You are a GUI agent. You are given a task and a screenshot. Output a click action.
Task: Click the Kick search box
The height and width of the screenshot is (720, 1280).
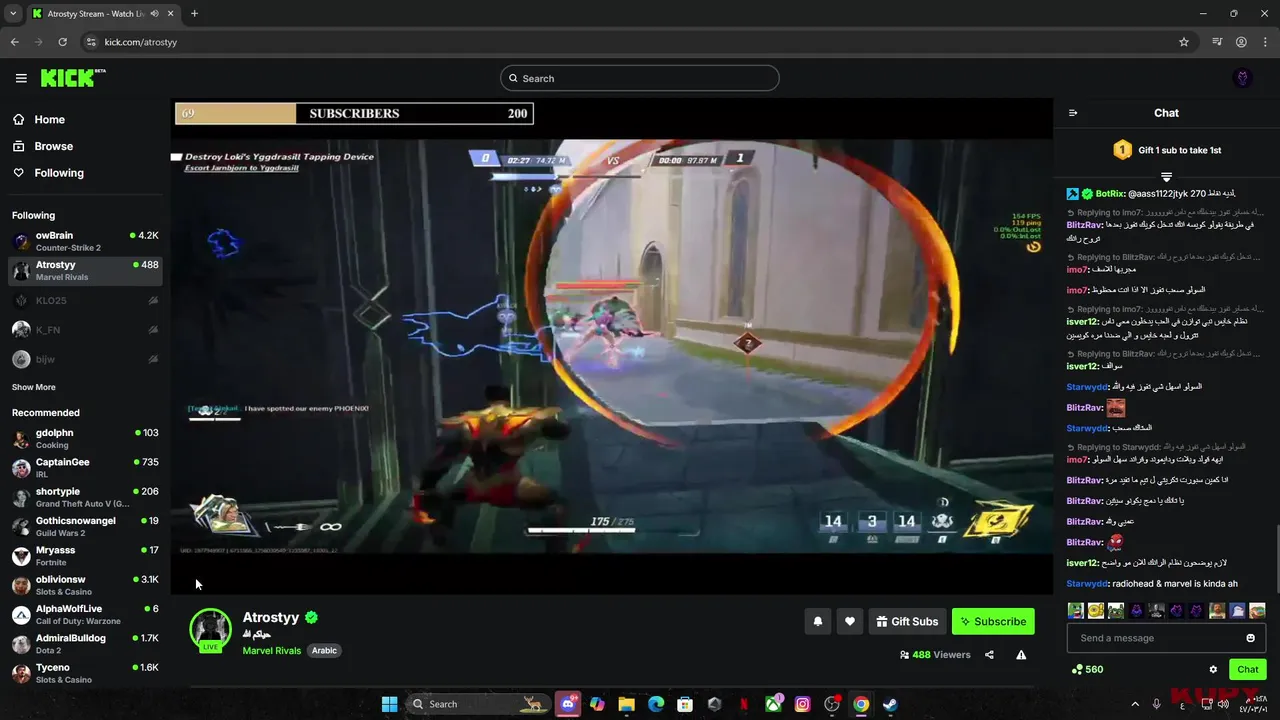pos(640,78)
